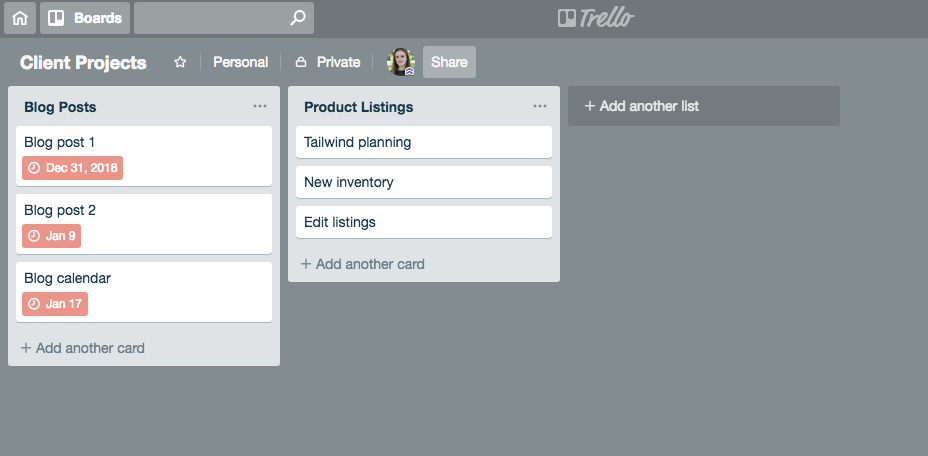Open the New inventory card
This screenshot has height=456, width=928.
(x=424, y=182)
